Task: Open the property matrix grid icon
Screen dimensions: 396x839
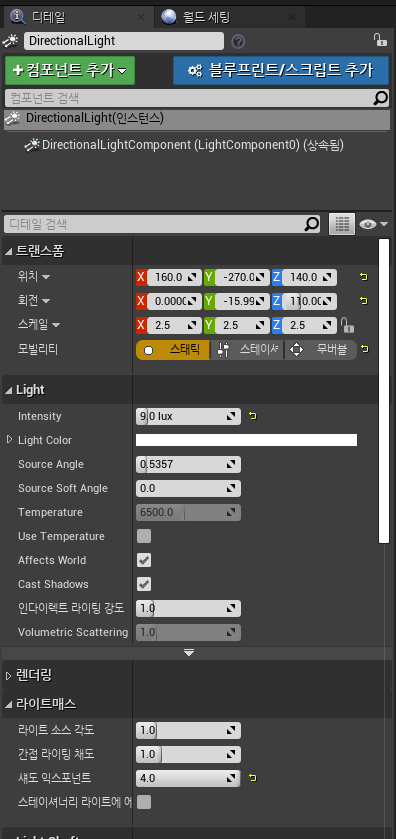Action: coord(342,225)
